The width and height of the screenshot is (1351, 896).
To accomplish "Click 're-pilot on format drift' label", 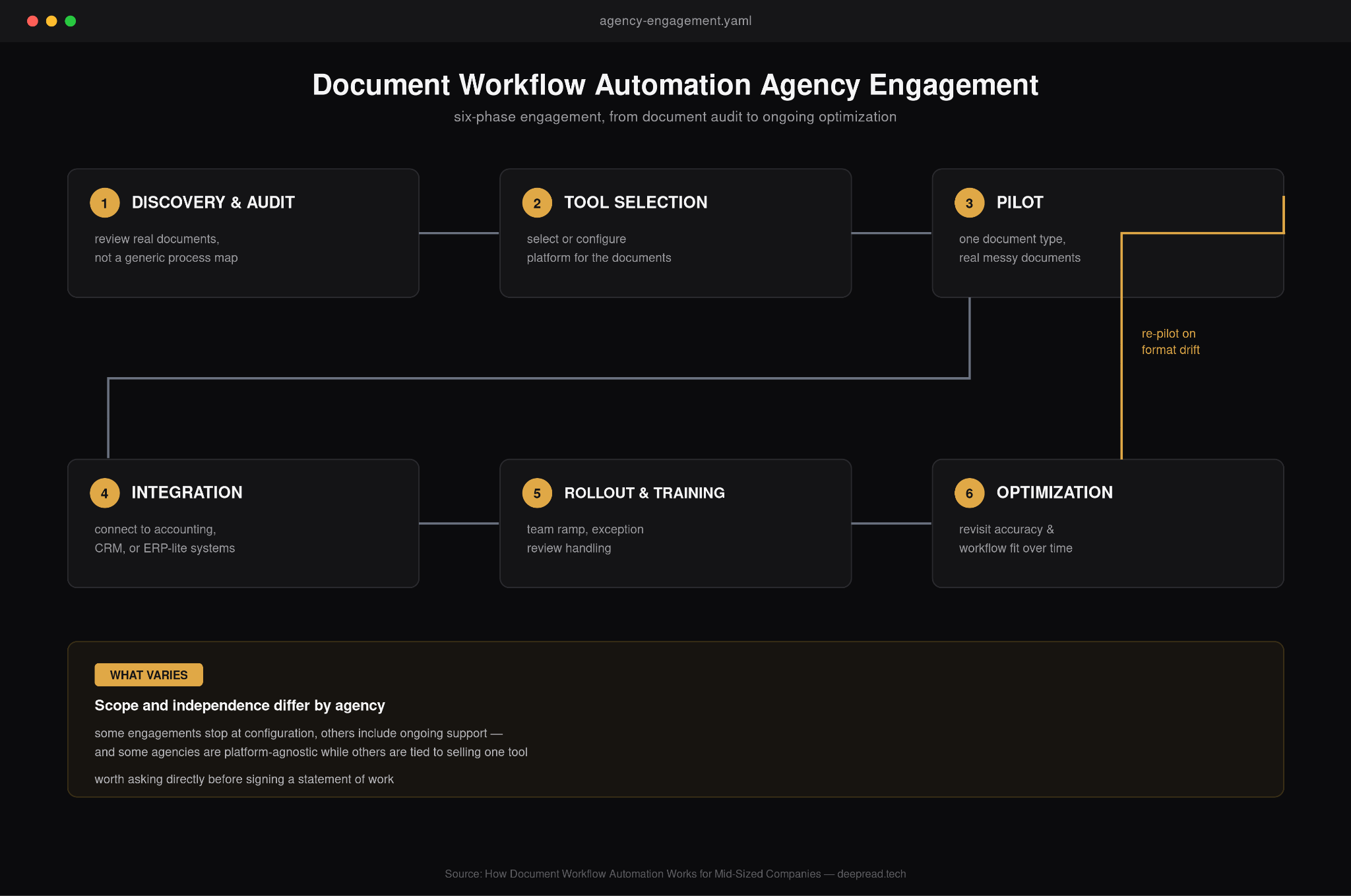I will tap(1170, 342).
